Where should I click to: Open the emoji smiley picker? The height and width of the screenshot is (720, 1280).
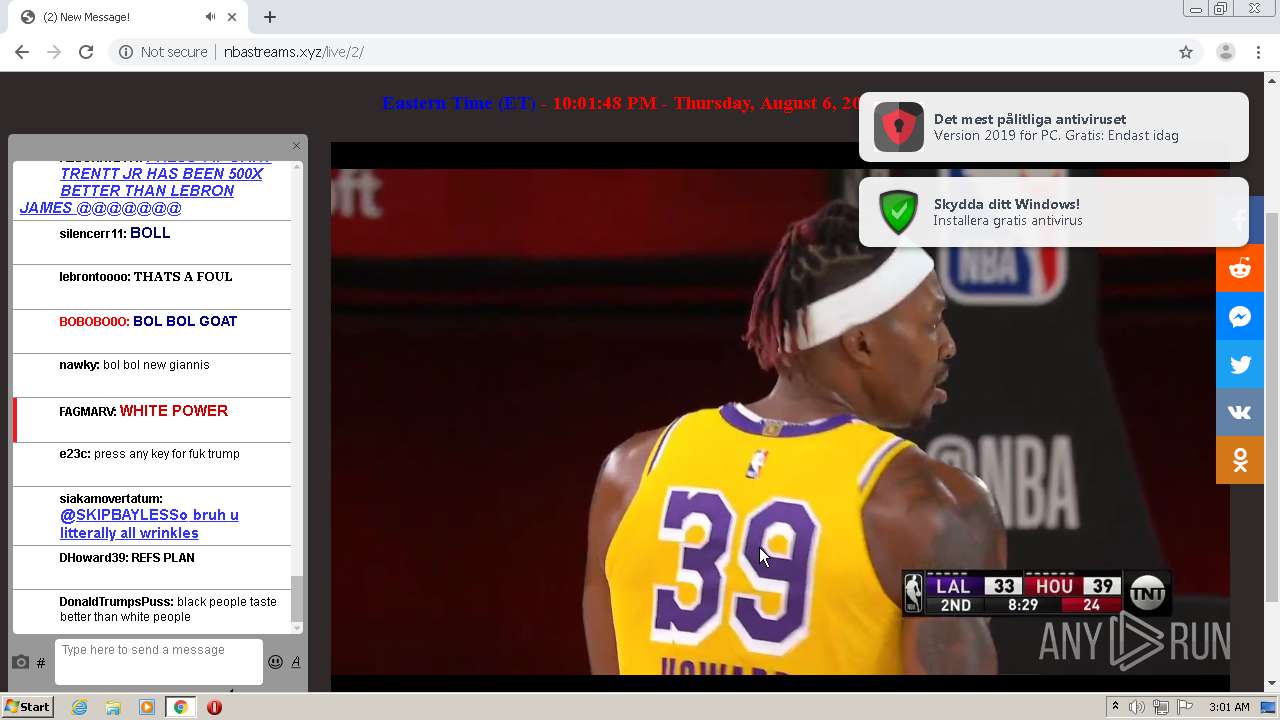[275, 662]
